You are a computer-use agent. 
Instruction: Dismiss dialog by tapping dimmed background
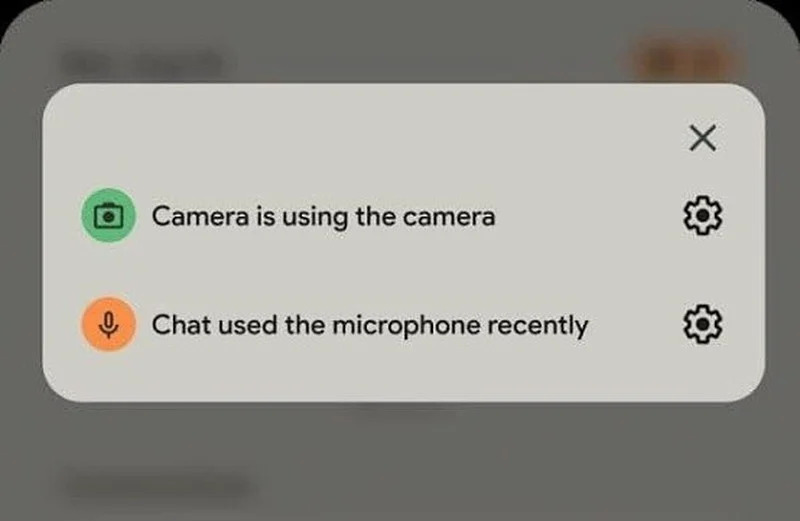coord(398,459)
